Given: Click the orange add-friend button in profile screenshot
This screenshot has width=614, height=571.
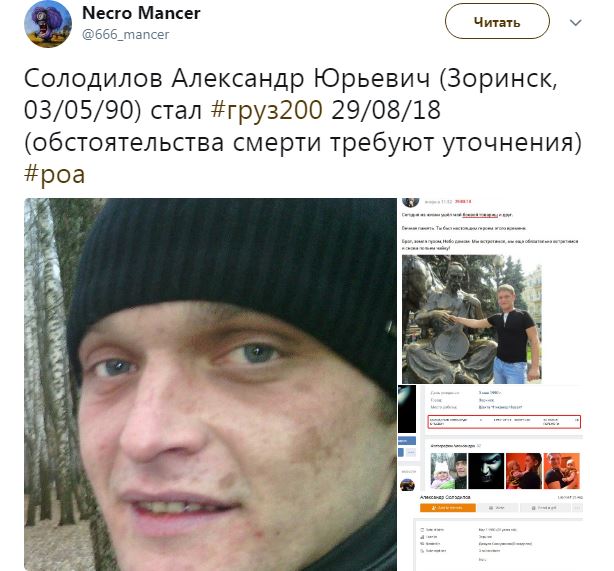Looking at the screenshot, I should coord(448,508).
